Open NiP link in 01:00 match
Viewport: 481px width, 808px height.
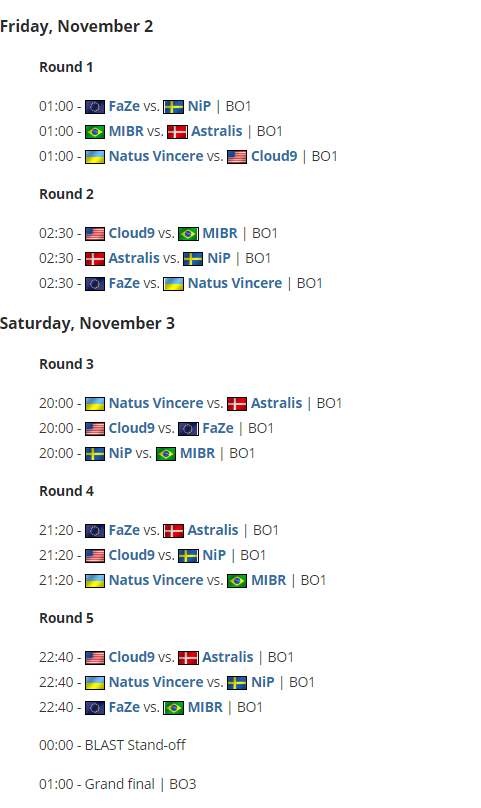(200, 106)
